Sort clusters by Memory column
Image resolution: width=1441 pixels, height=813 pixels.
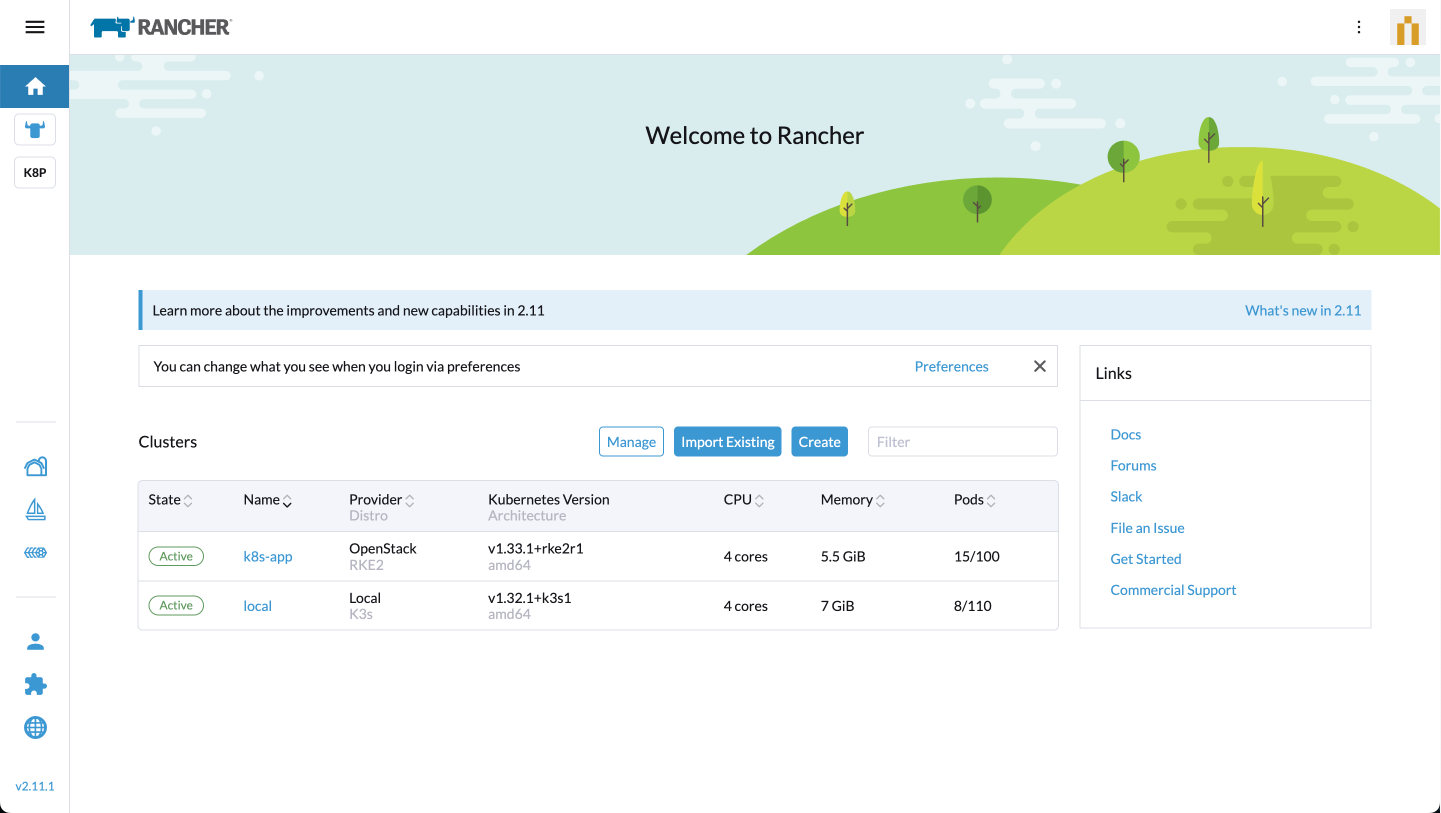tap(852, 500)
